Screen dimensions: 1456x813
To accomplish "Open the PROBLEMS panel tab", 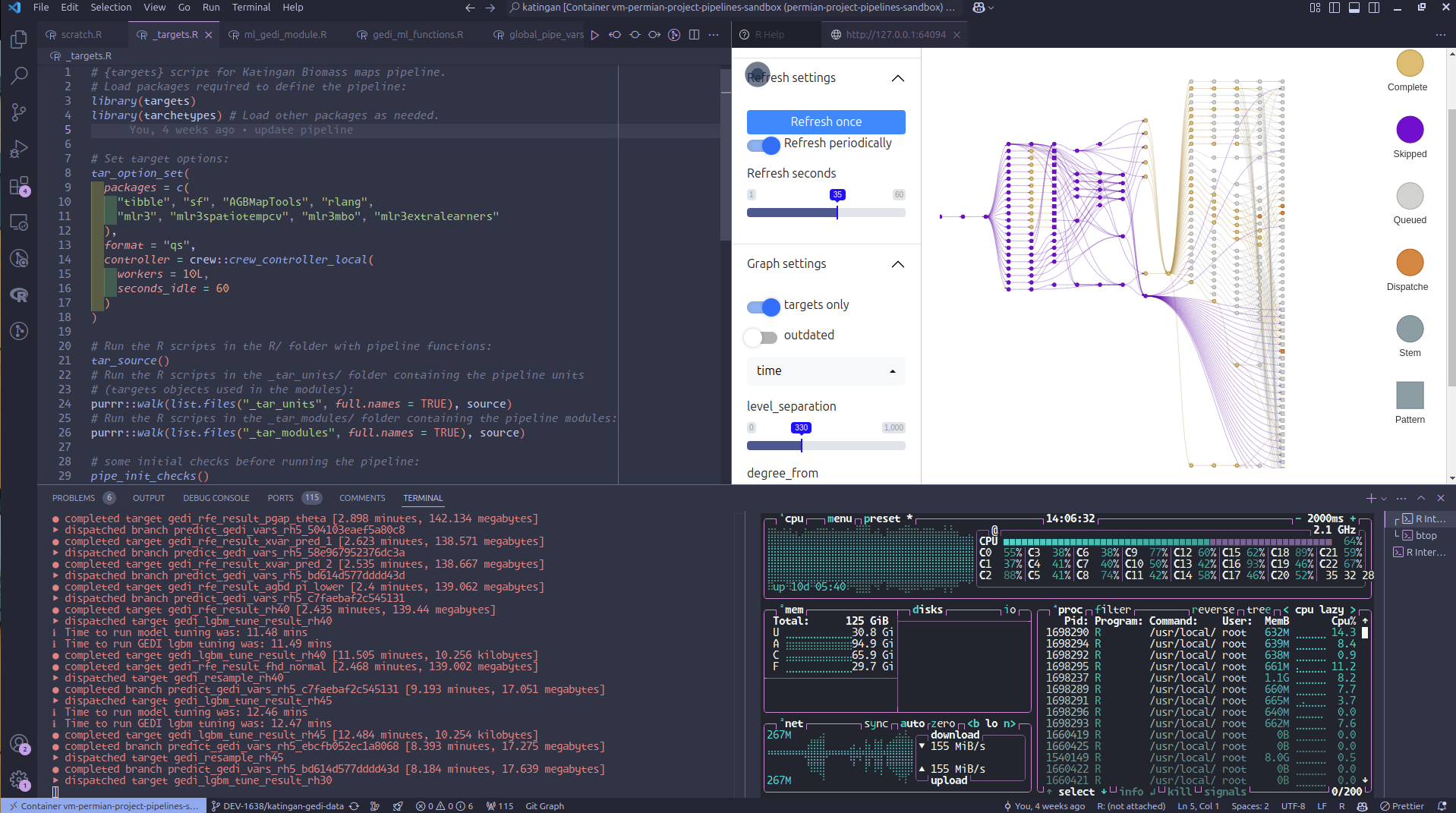I will click(74, 498).
